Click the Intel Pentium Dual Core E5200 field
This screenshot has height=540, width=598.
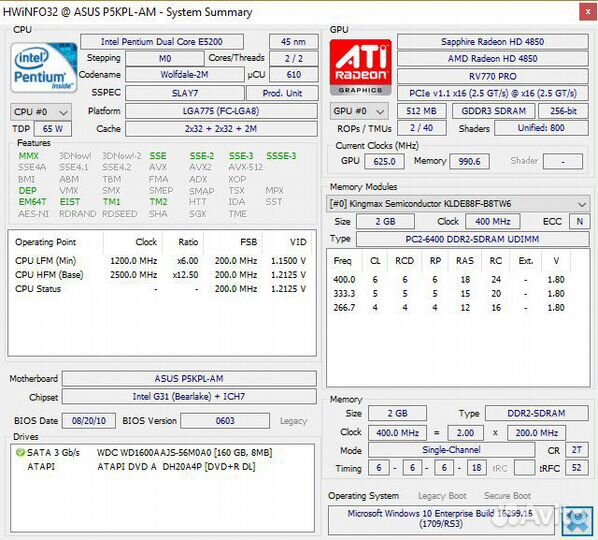point(162,42)
